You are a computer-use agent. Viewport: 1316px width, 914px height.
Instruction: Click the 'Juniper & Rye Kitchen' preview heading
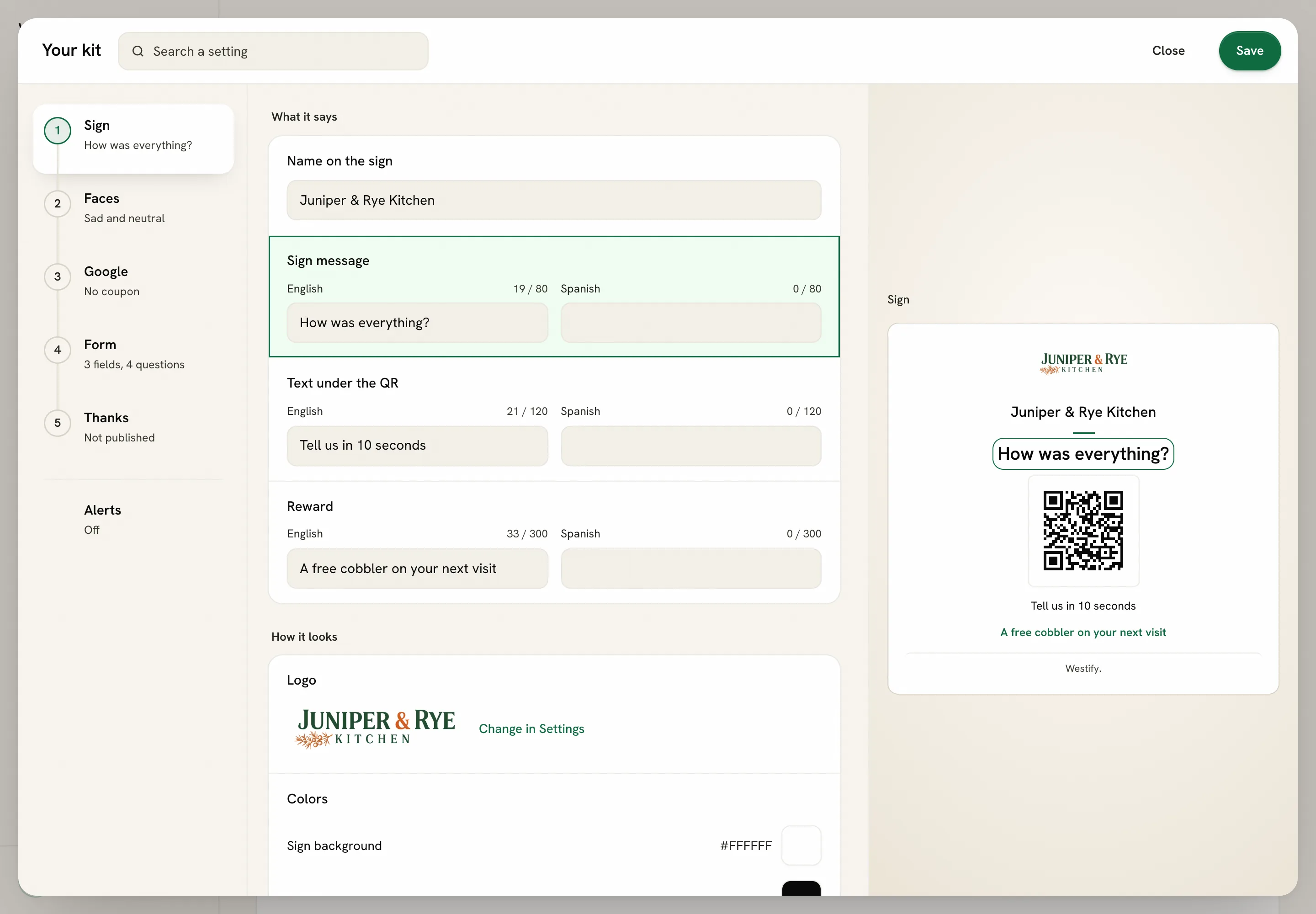click(1083, 412)
